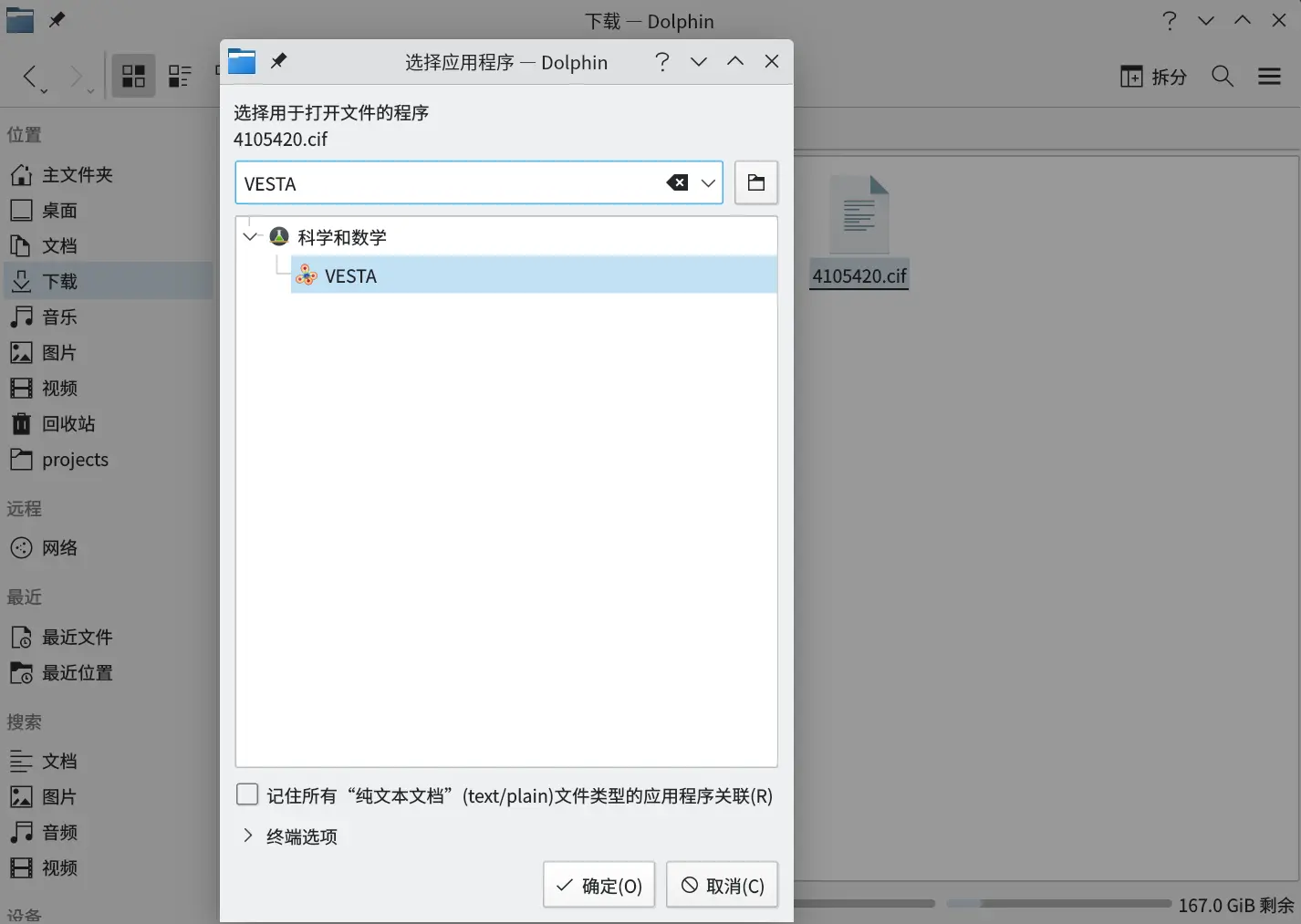Open projects folder in sidebar
The image size is (1301, 924).
106,459
